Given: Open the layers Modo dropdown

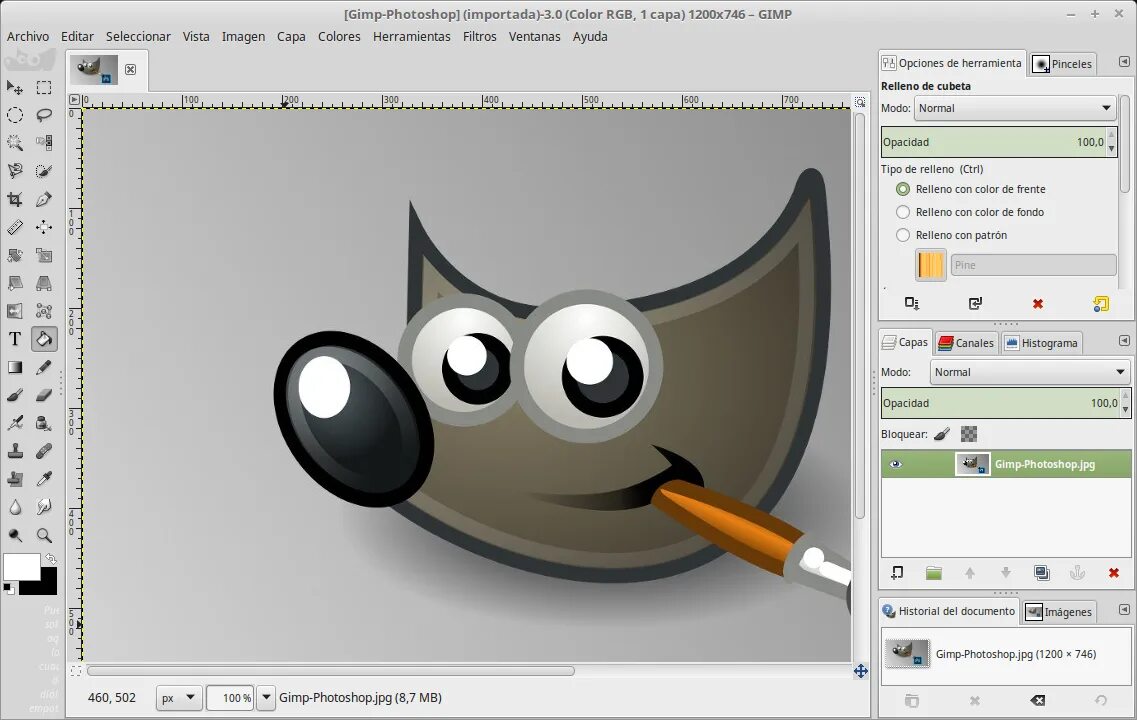Looking at the screenshot, I should (x=1030, y=372).
